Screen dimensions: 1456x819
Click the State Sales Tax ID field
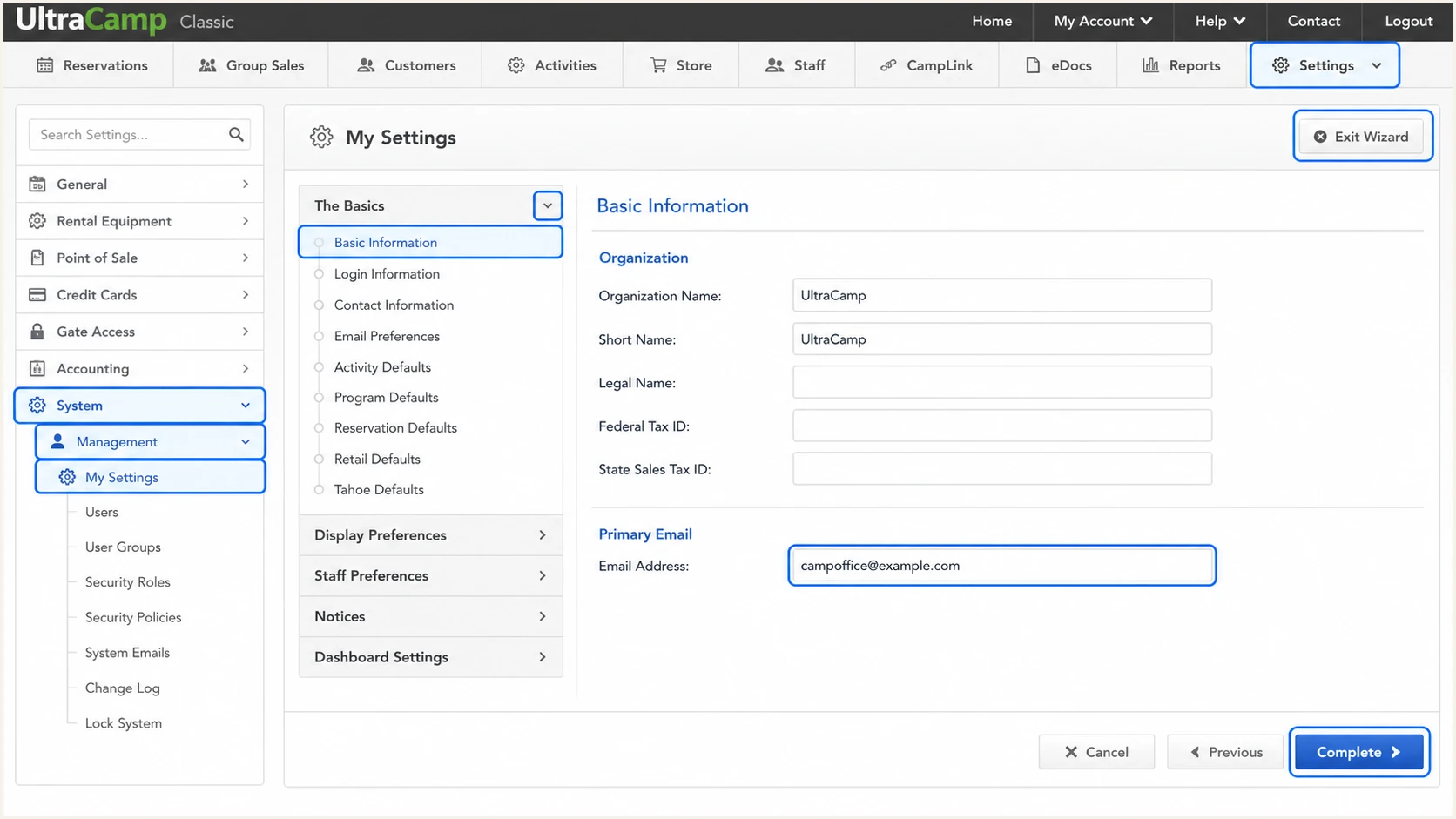pyautogui.click(x=1002, y=468)
